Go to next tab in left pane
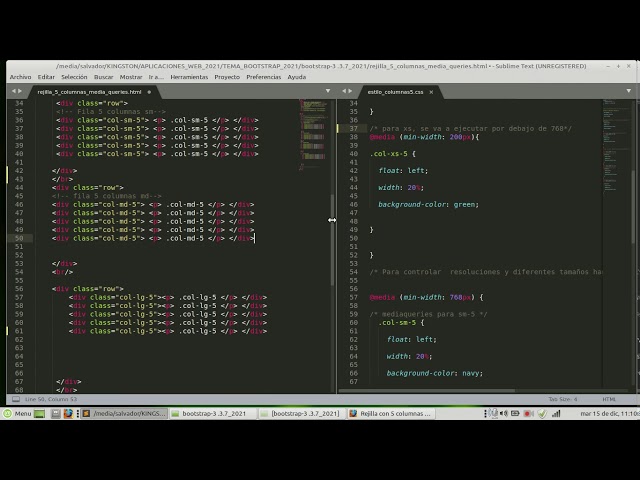640x480 pixels. click(20, 91)
